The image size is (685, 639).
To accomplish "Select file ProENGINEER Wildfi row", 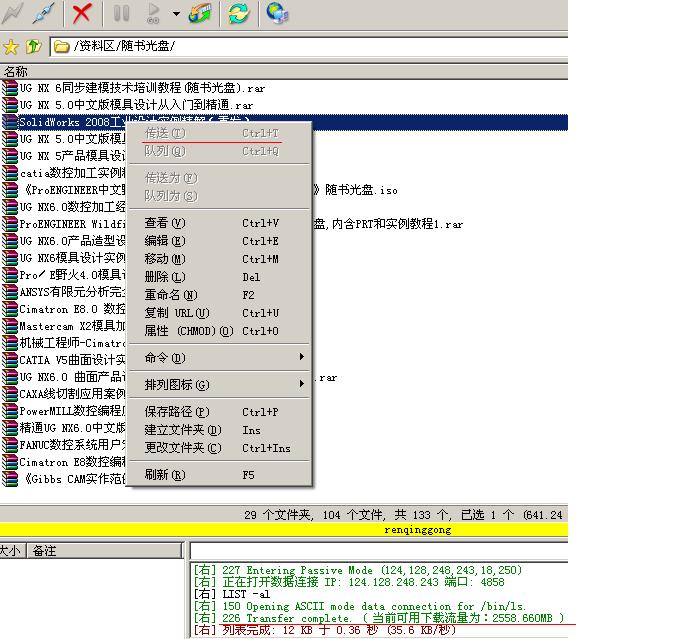I will [x=73, y=225].
